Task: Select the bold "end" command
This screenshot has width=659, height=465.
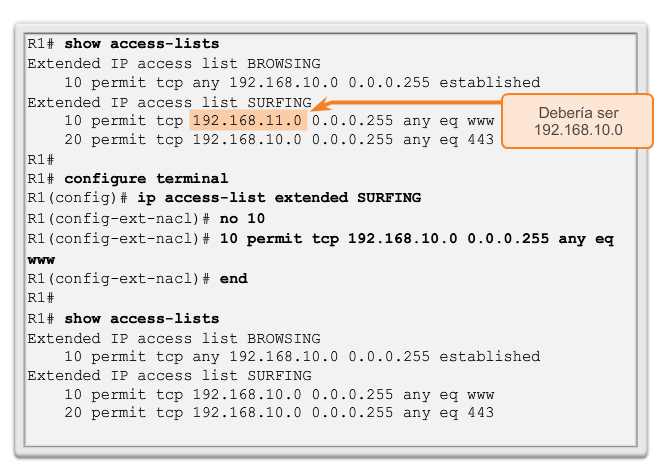Action: point(232,278)
